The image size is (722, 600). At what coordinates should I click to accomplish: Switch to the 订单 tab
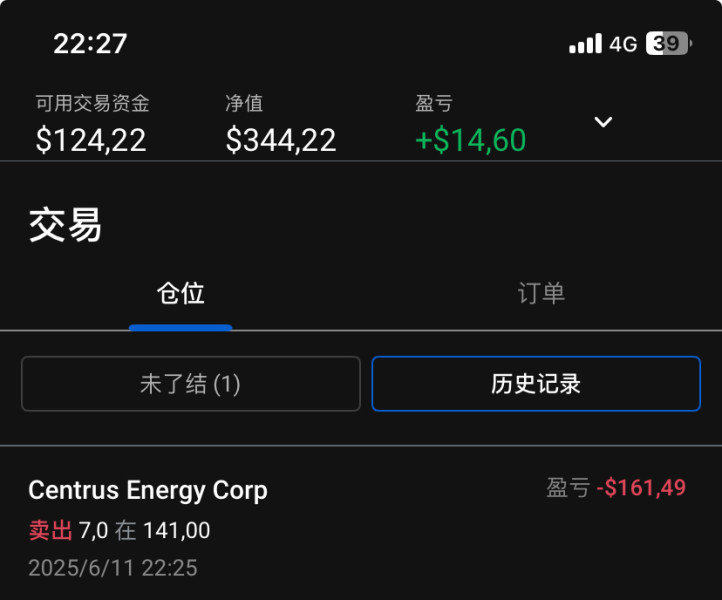(541, 293)
